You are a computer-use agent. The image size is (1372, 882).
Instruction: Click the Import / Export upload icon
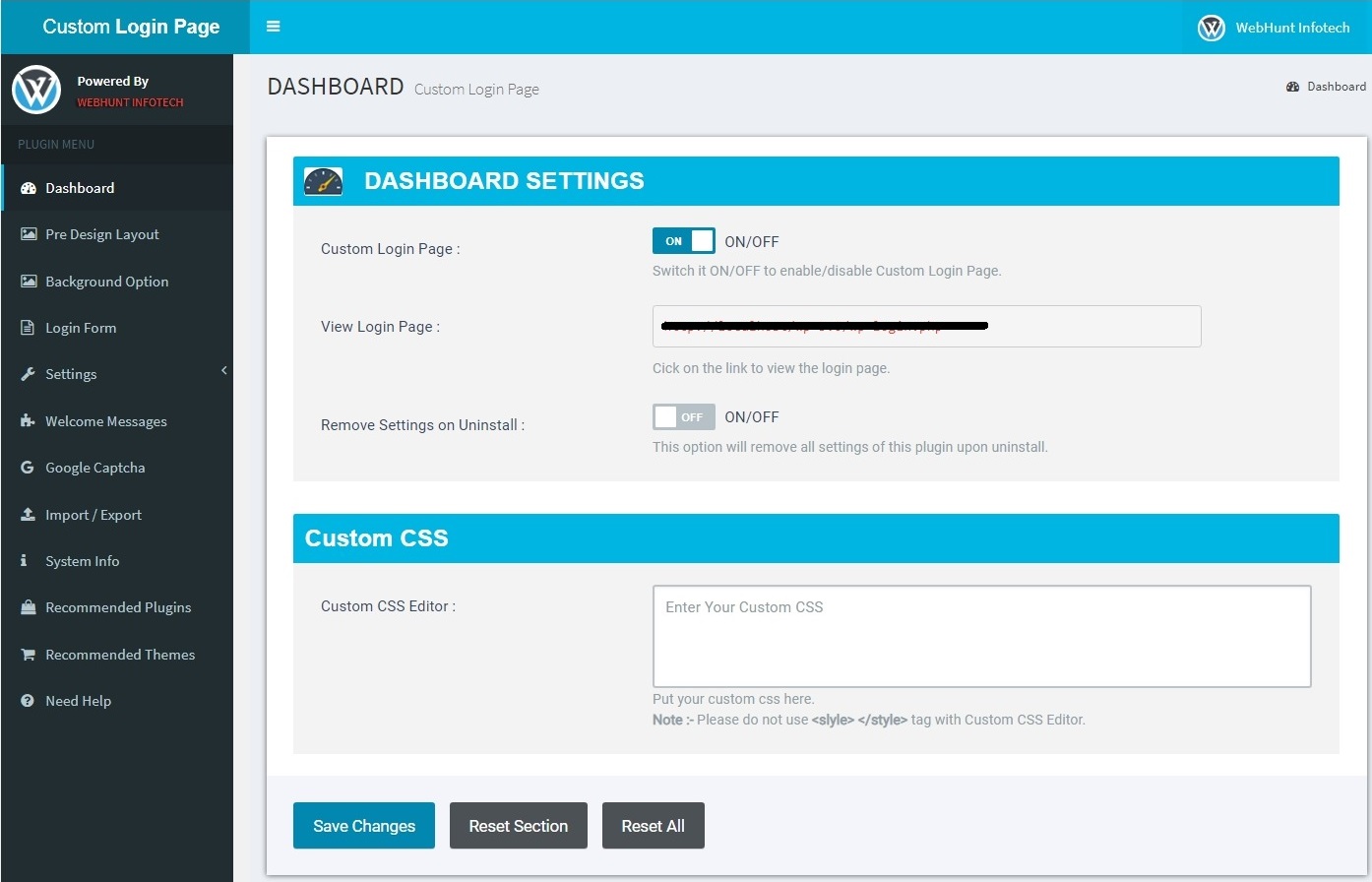[x=27, y=514]
